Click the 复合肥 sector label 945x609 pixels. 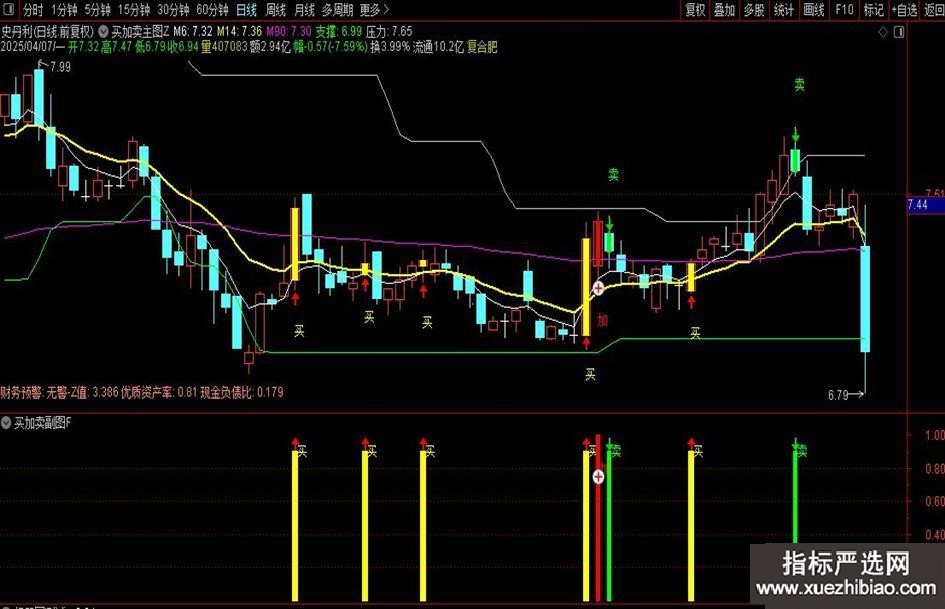click(x=482, y=47)
